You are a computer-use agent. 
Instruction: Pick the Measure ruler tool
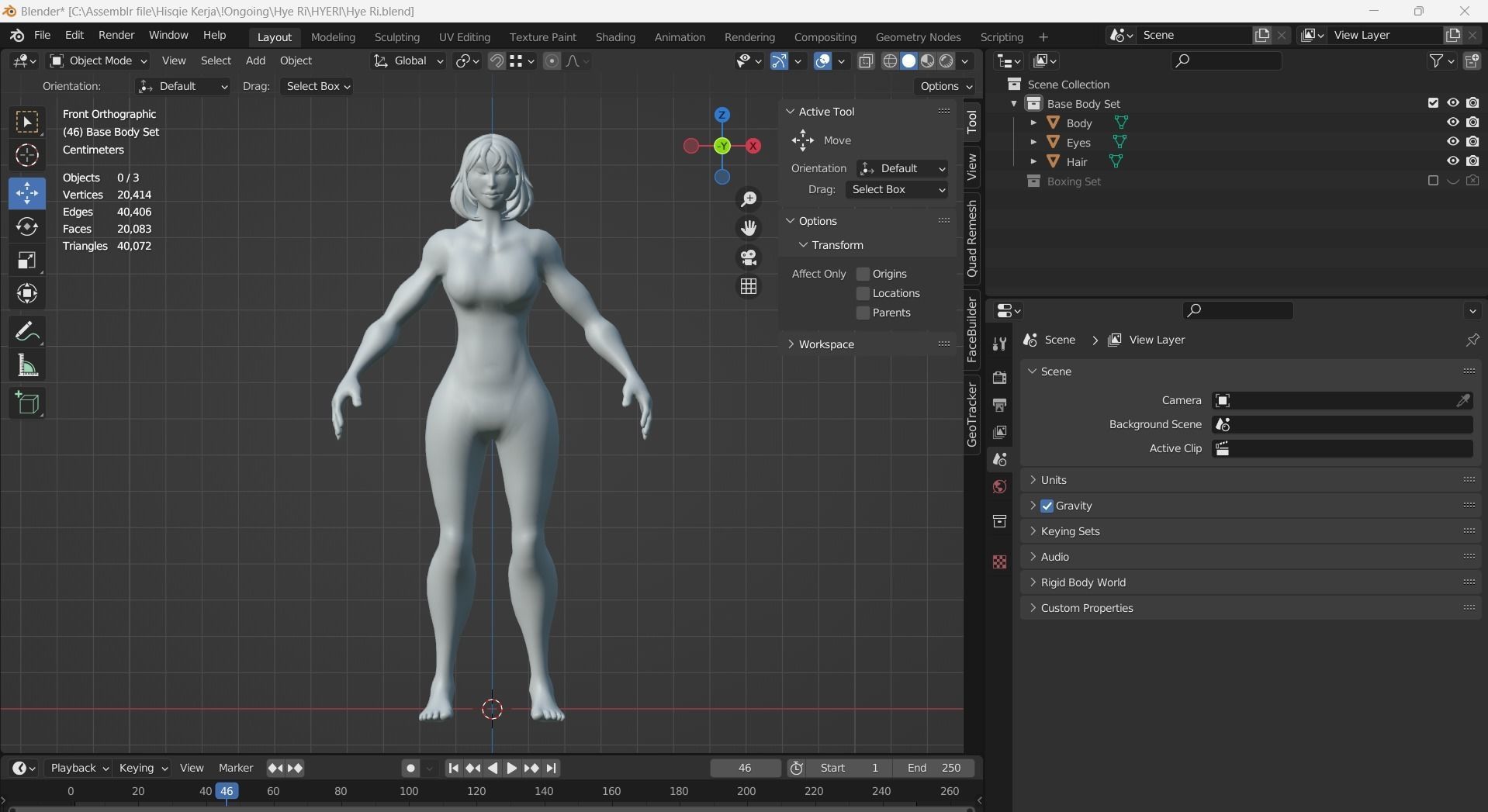[27, 366]
